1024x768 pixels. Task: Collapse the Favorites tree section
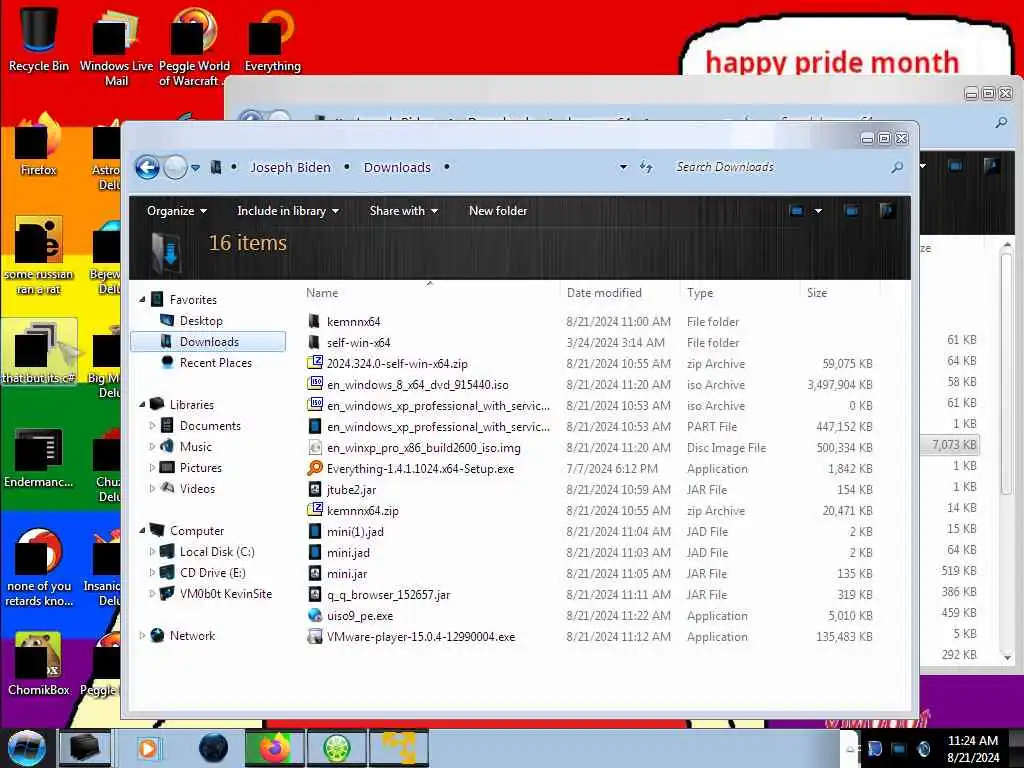coord(142,299)
